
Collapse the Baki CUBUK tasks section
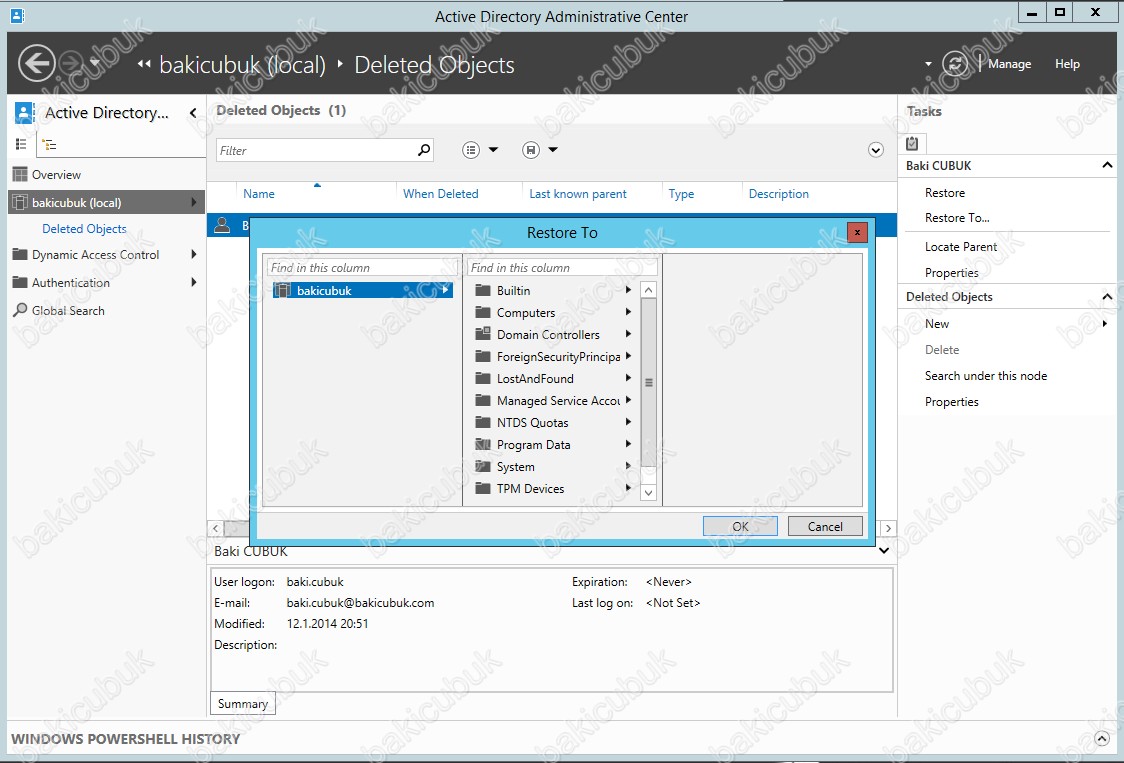[1107, 166]
